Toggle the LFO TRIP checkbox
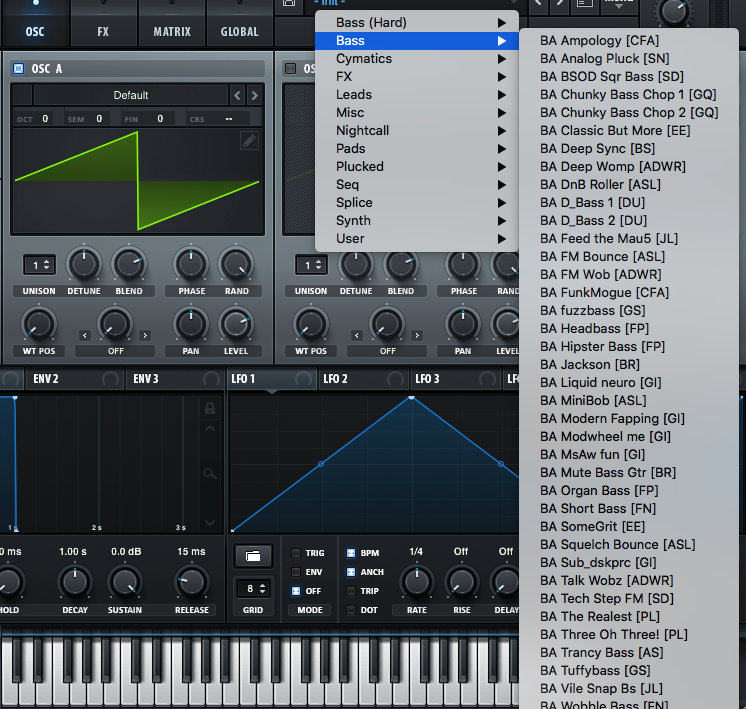Screen dimensions: 746x709 click(351, 591)
